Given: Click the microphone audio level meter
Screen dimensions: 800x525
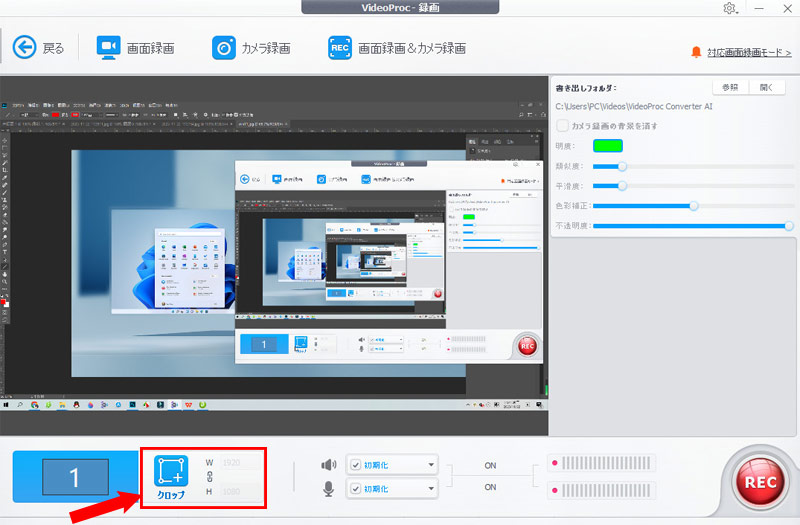Looking at the screenshot, I should tap(601, 491).
